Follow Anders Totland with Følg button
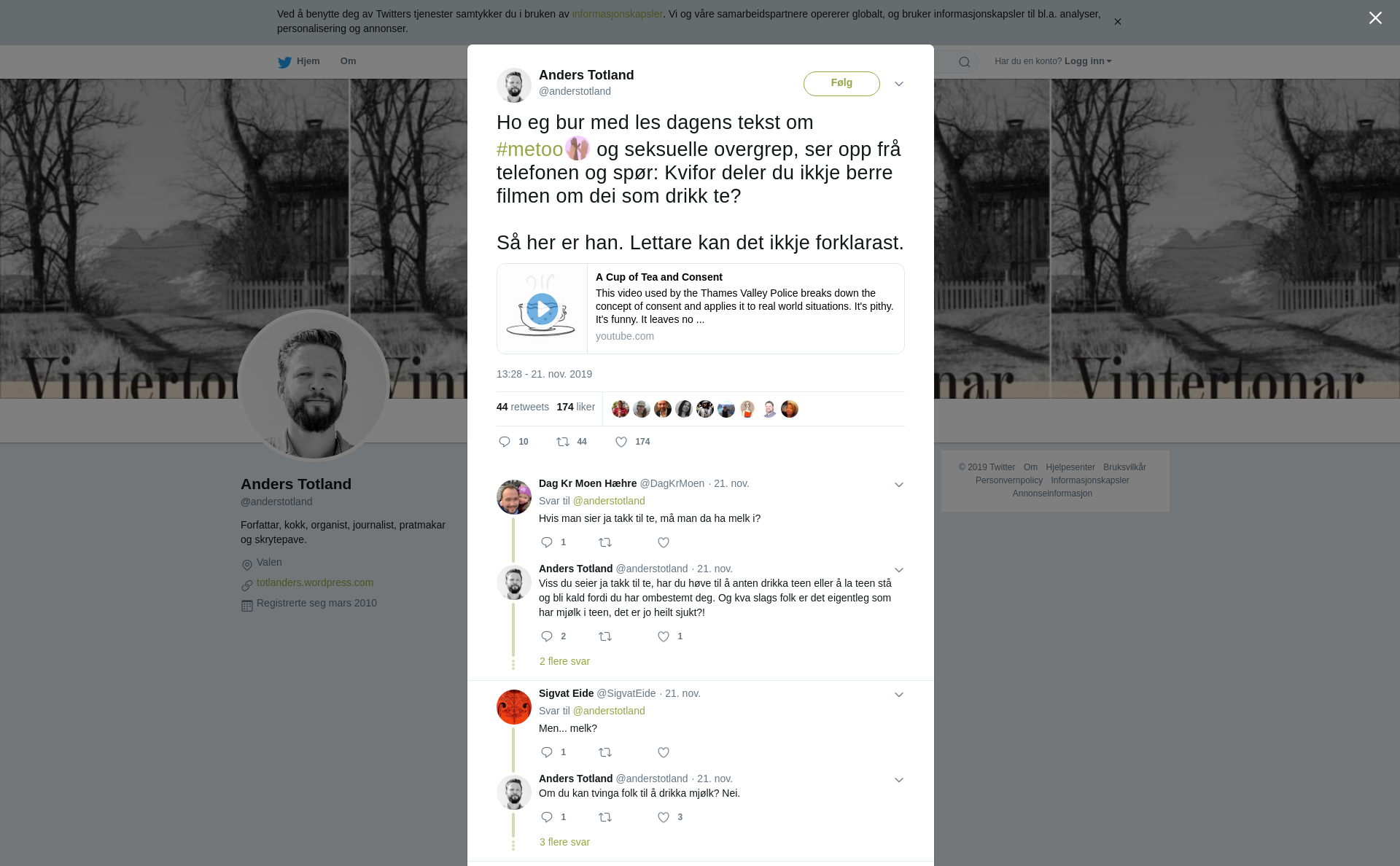The width and height of the screenshot is (1400, 866). coord(841,83)
